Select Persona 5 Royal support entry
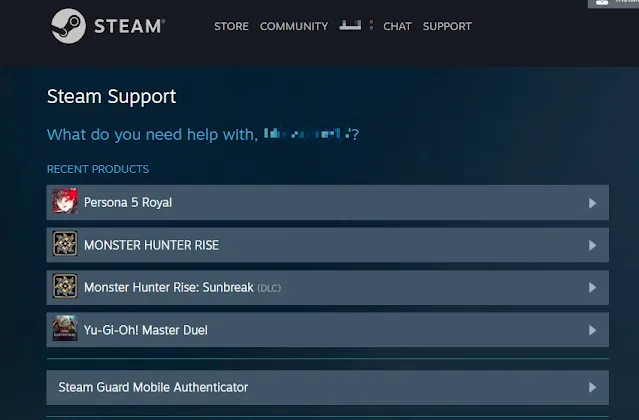Viewport: 639px width, 420px height. coord(328,202)
